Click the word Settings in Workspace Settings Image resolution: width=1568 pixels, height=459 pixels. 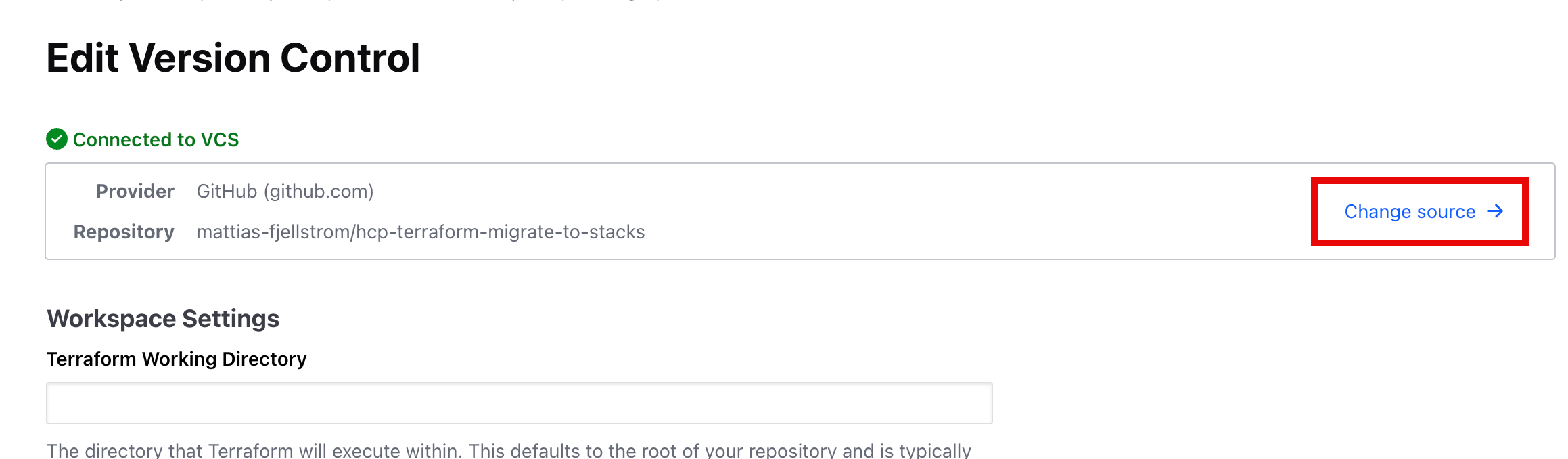pos(231,319)
